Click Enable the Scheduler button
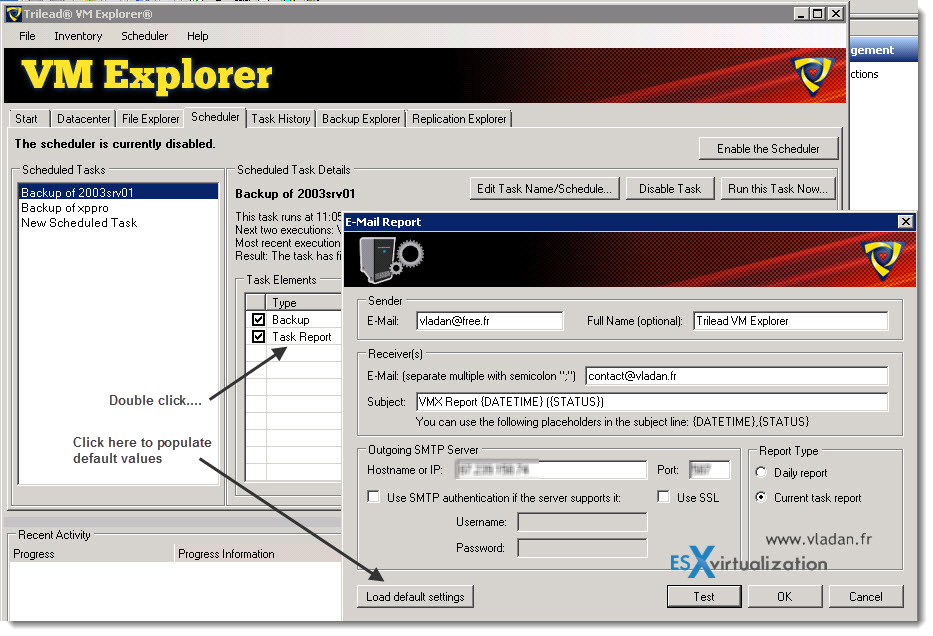Screen dimensions: 933x636 [768, 149]
